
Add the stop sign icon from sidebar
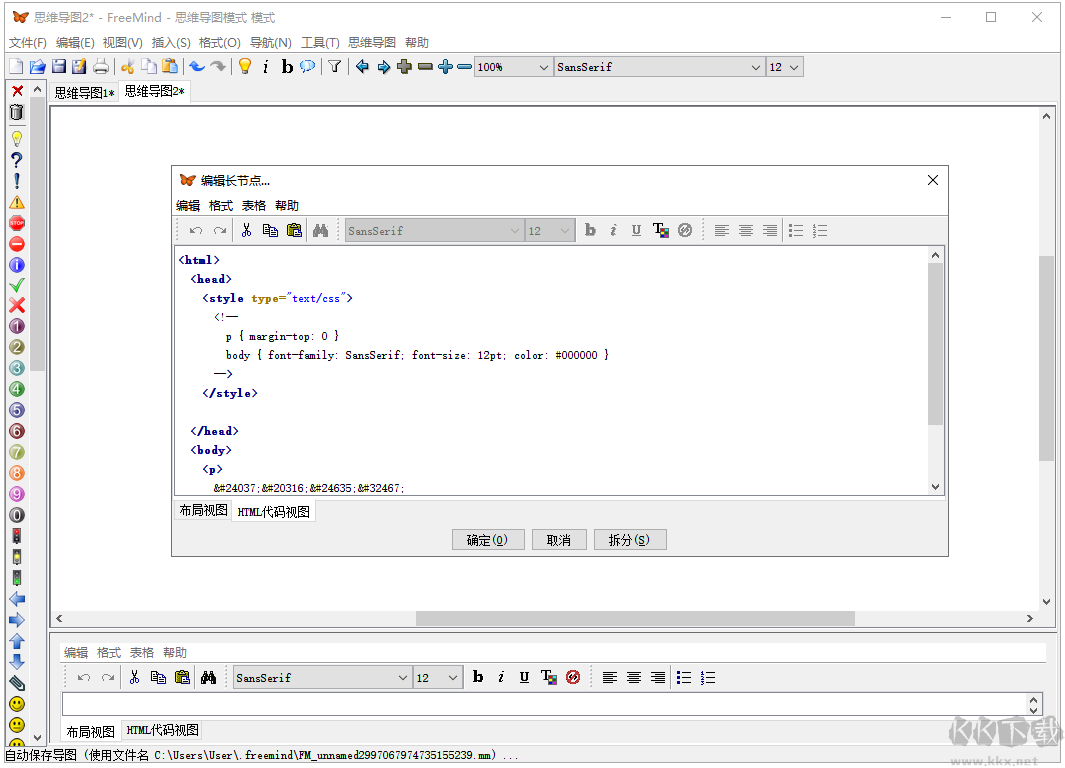[x=17, y=223]
